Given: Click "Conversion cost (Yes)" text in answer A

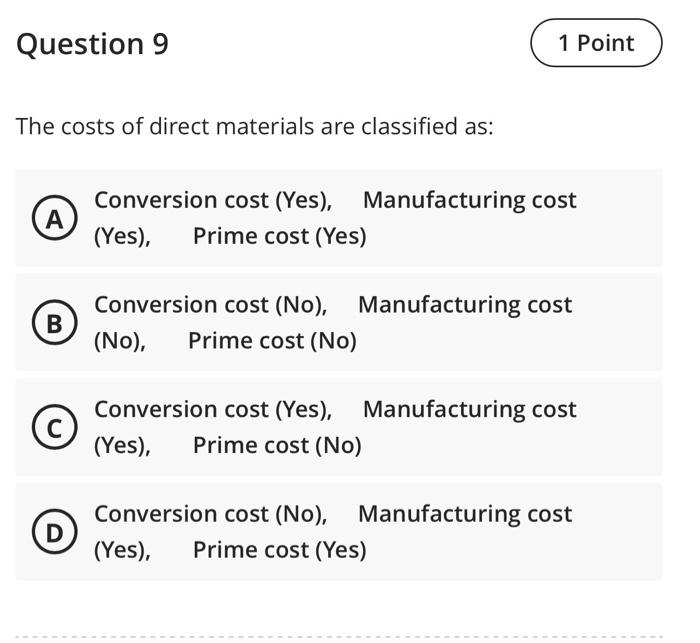Looking at the screenshot, I should (212, 200).
